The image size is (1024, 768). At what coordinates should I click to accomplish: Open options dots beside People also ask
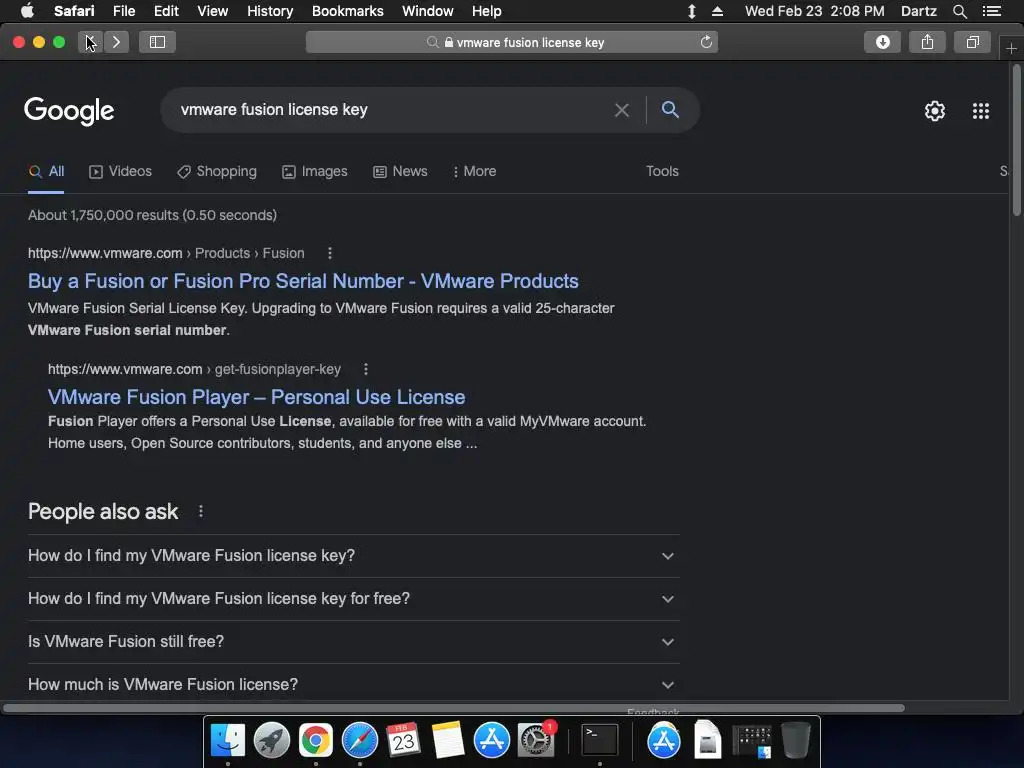click(x=200, y=511)
